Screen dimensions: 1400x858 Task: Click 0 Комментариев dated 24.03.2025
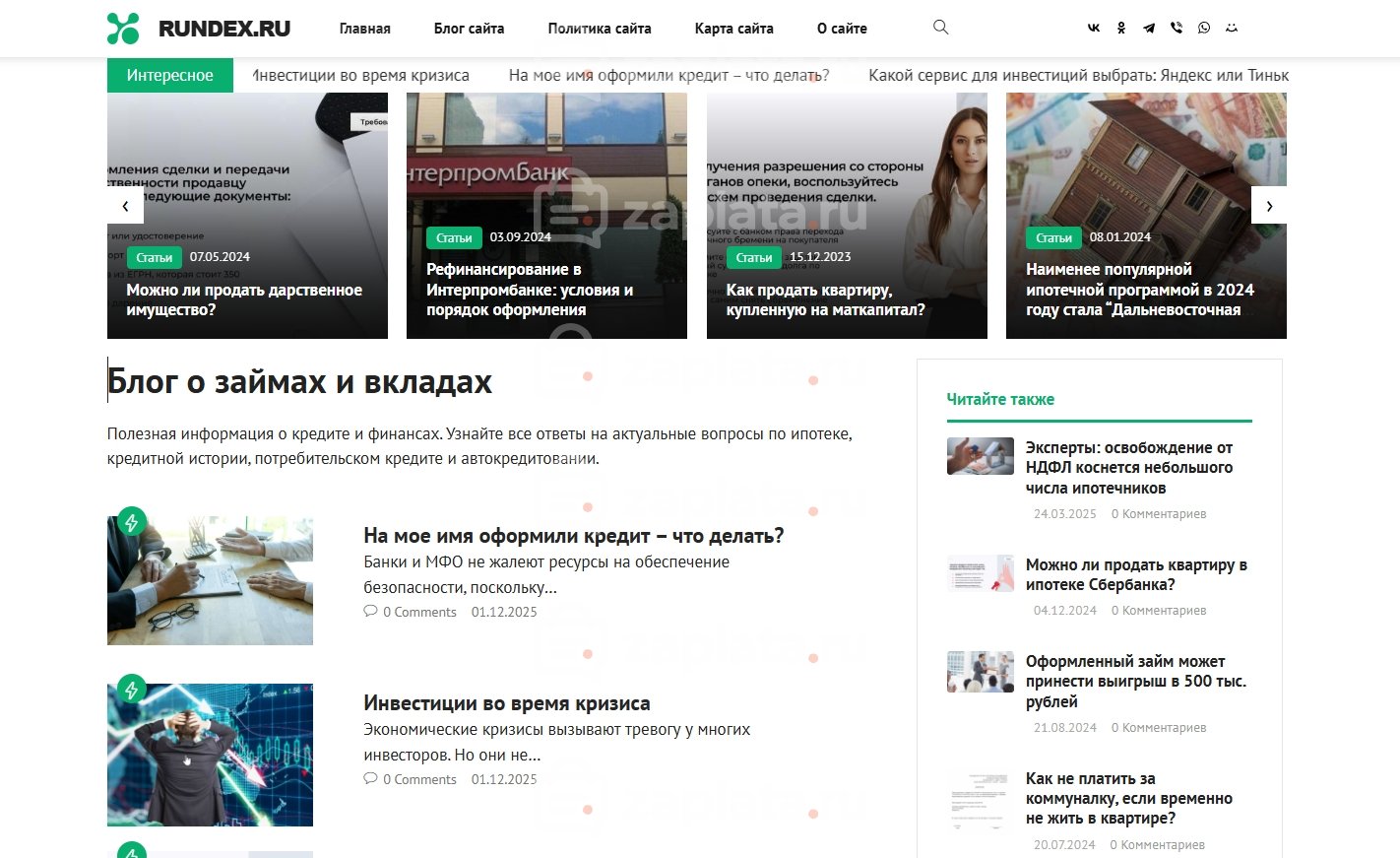coord(1159,514)
